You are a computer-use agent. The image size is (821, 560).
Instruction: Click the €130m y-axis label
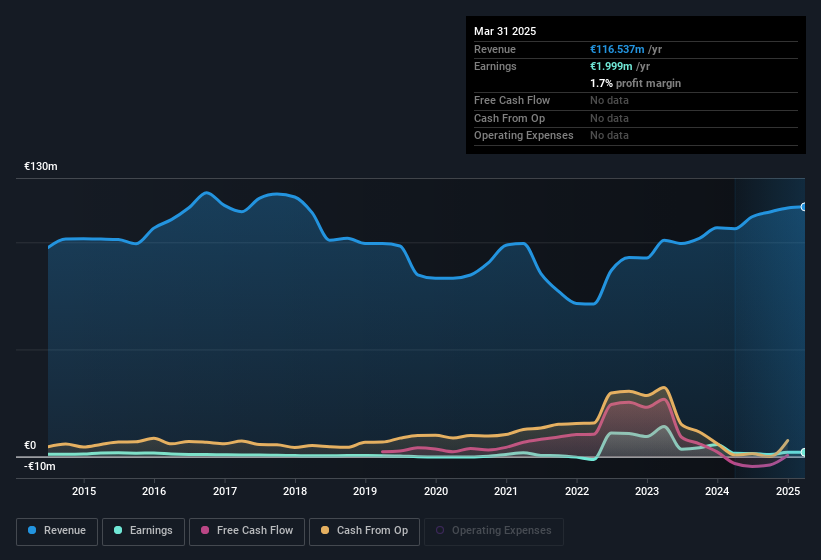(41, 166)
